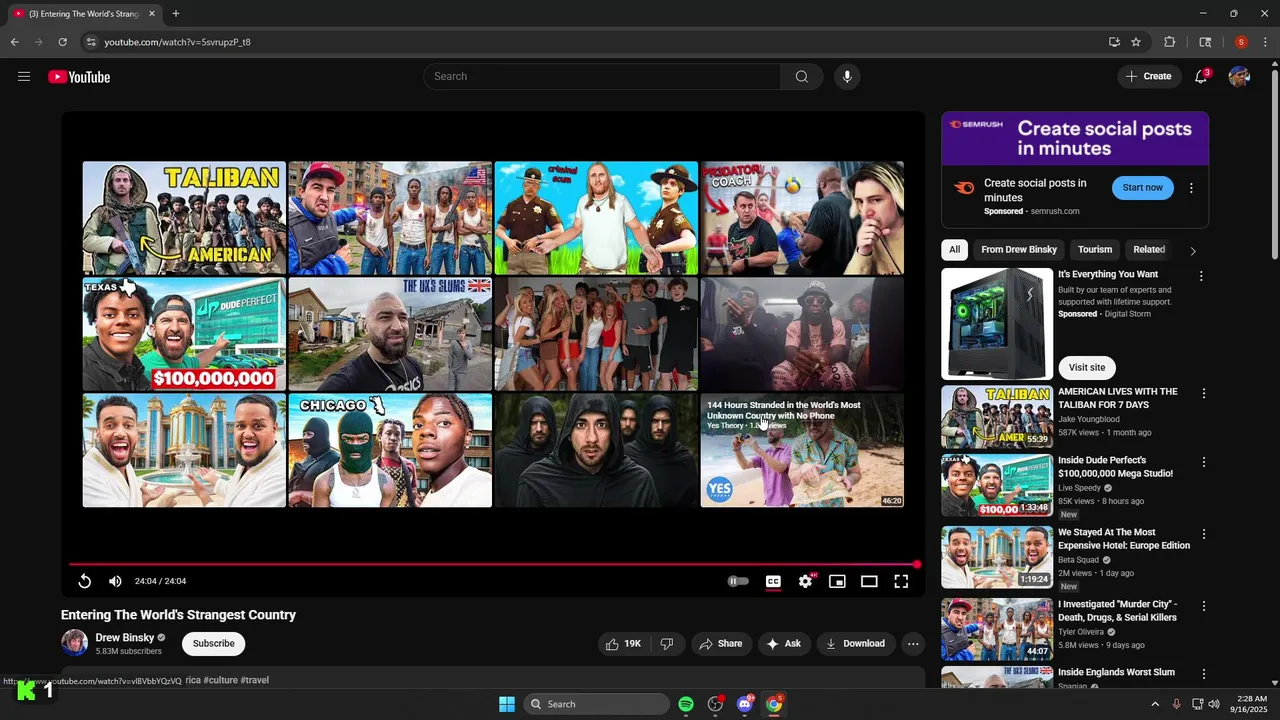This screenshot has width=1280, height=720.
Task: Click the Taliban American endscreen thumbnail
Action: (x=184, y=218)
